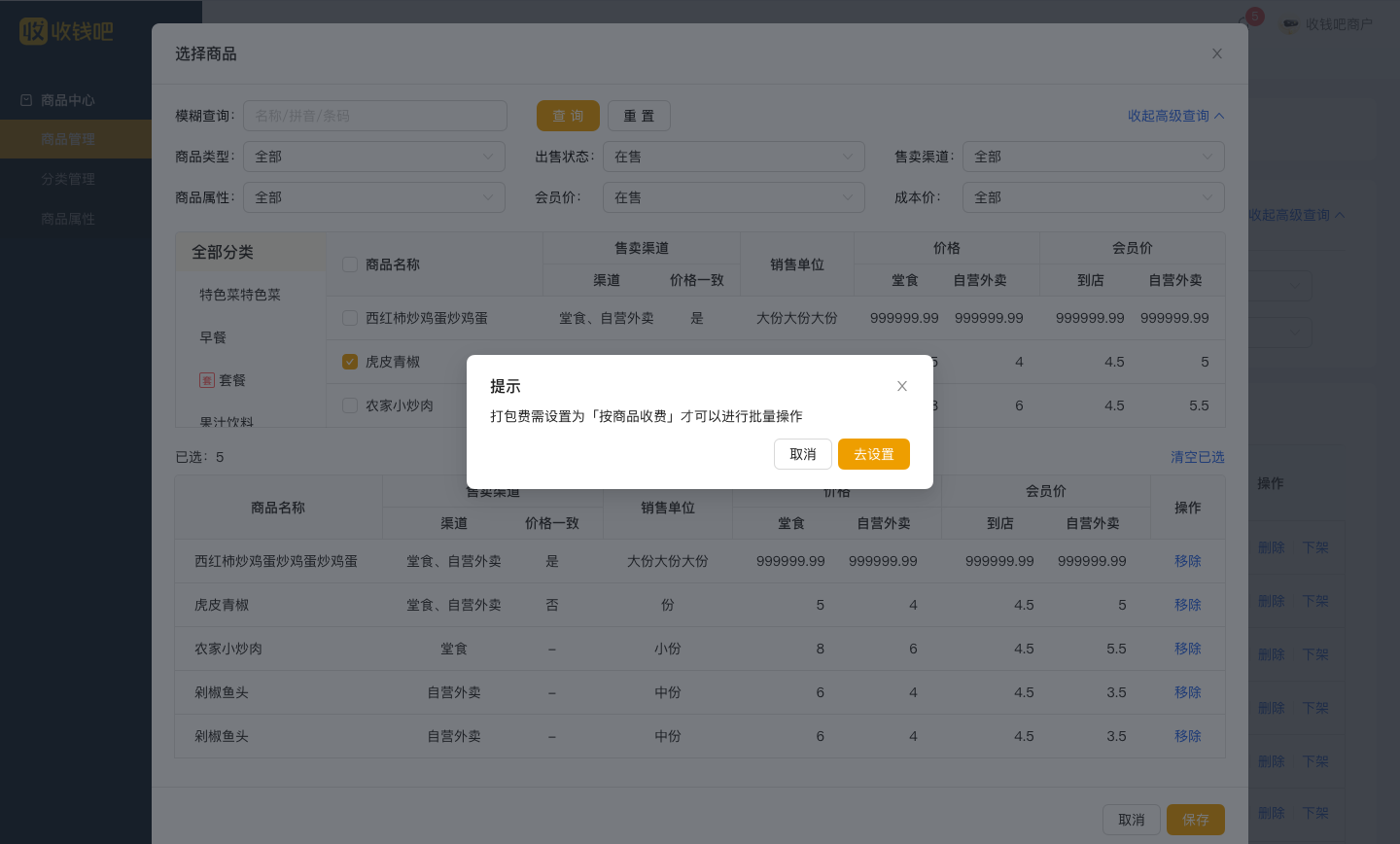
Task: Click the 清空已选 link
Action: [1198, 457]
